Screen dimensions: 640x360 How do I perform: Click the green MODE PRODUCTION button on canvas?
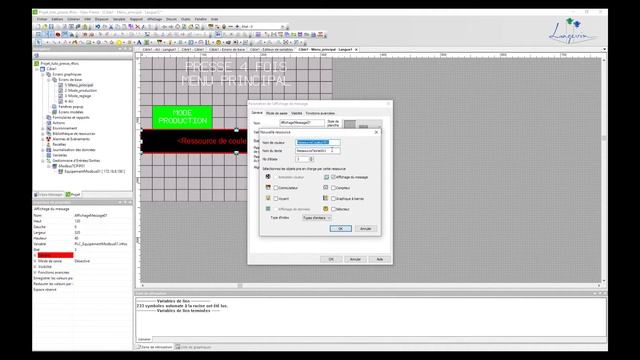point(182,117)
